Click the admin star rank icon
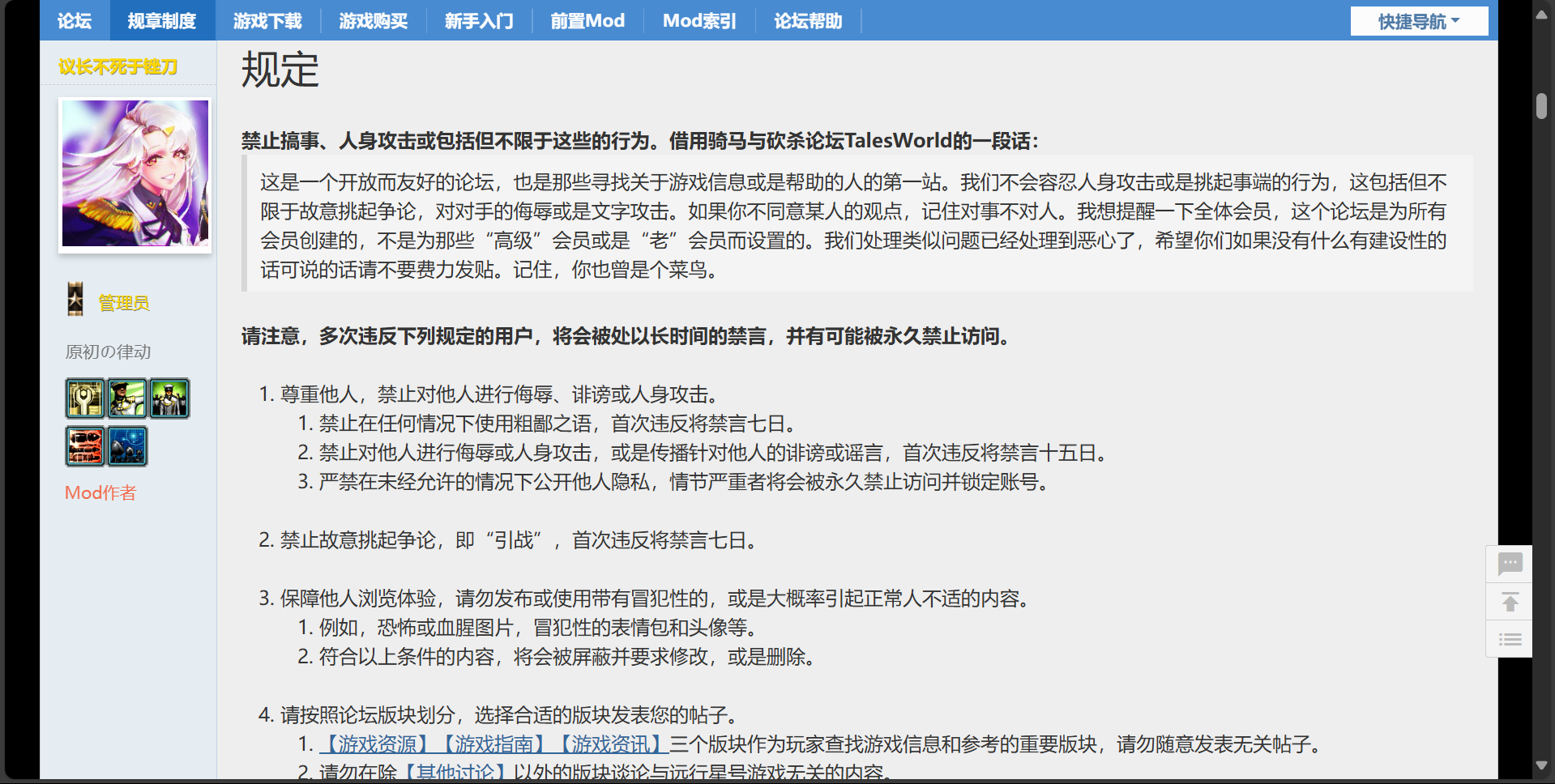Image resolution: width=1555 pixels, height=784 pixels. (x=75, y=299)
